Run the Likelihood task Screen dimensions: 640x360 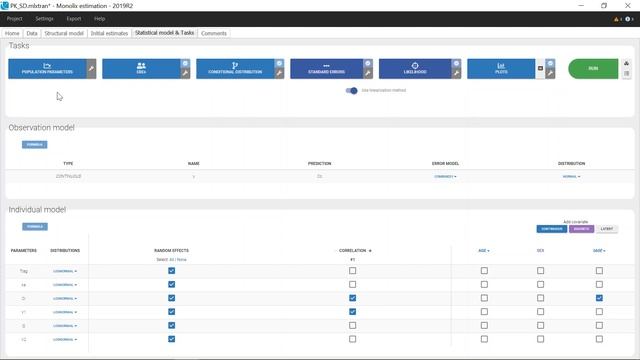pos(415,69)
